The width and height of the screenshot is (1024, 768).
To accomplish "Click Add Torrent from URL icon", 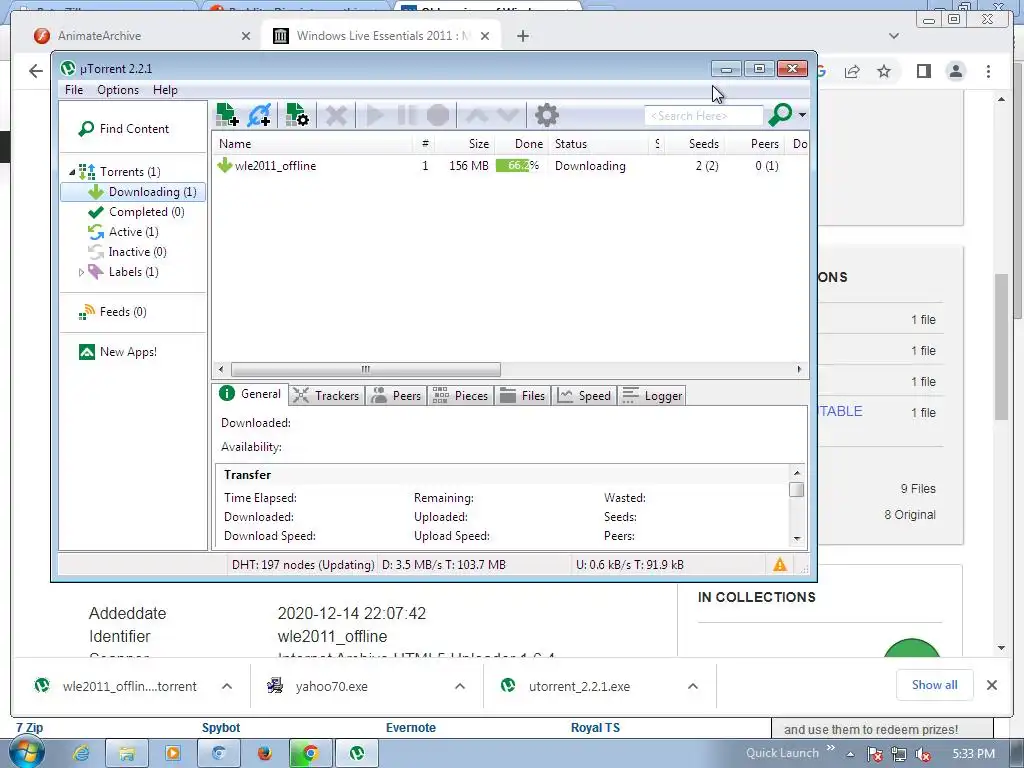I will (x=259, y=115).
